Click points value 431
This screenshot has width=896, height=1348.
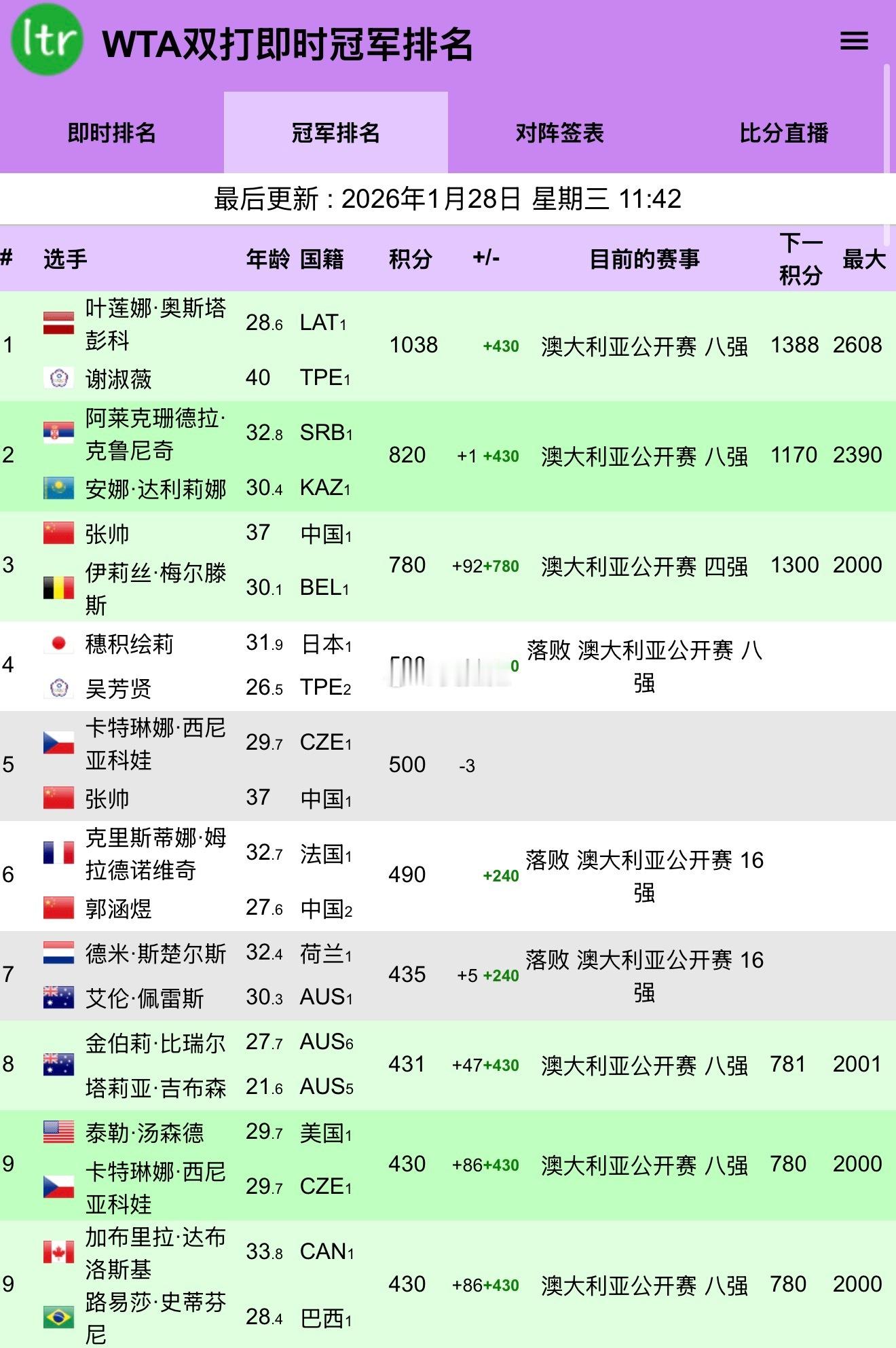click(407, 1064)
